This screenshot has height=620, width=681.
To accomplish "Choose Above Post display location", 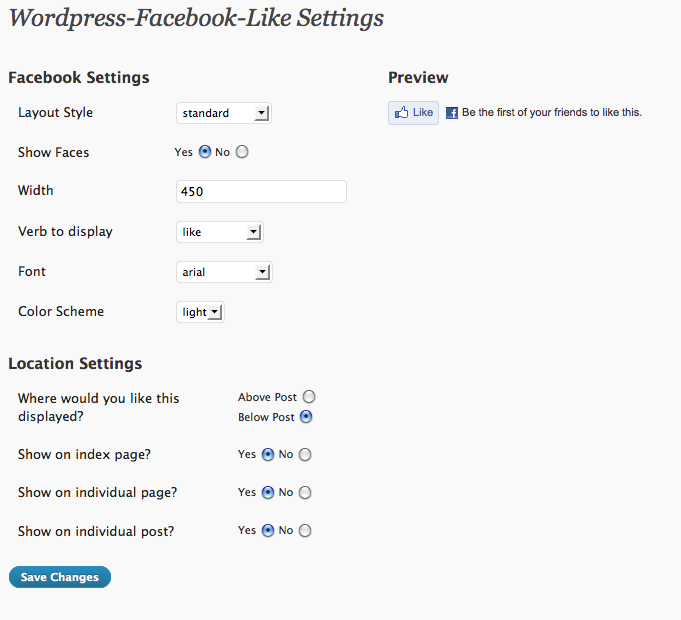I will coord(309,397).
